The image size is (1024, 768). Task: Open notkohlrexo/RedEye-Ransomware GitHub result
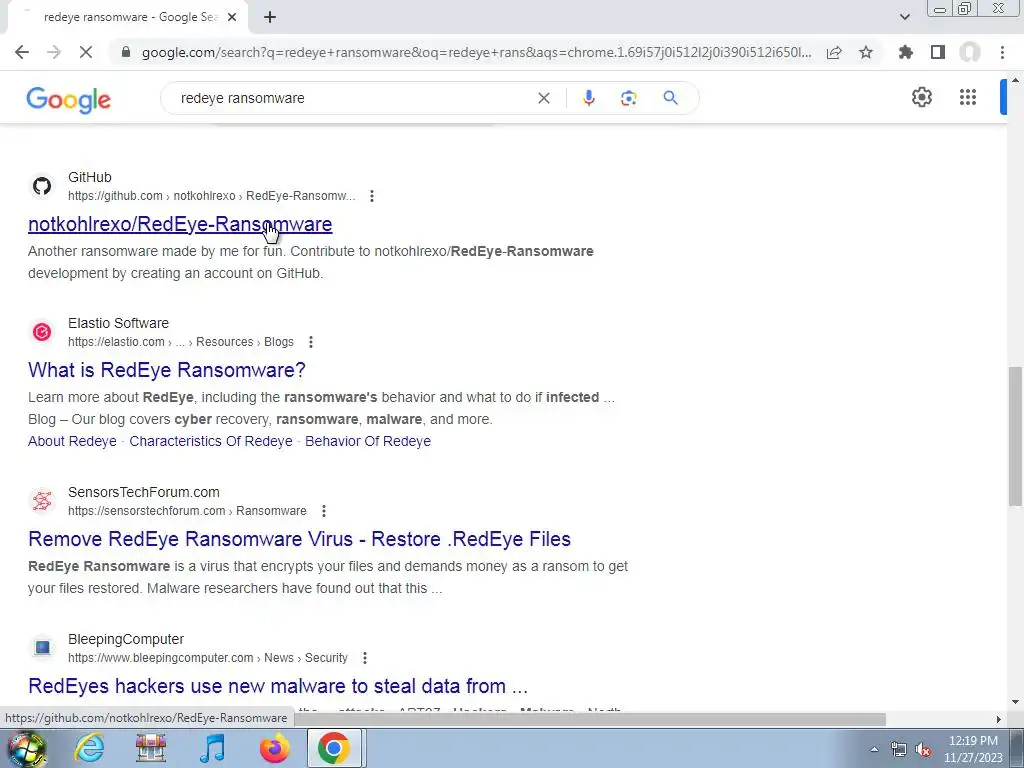[180, 224]
